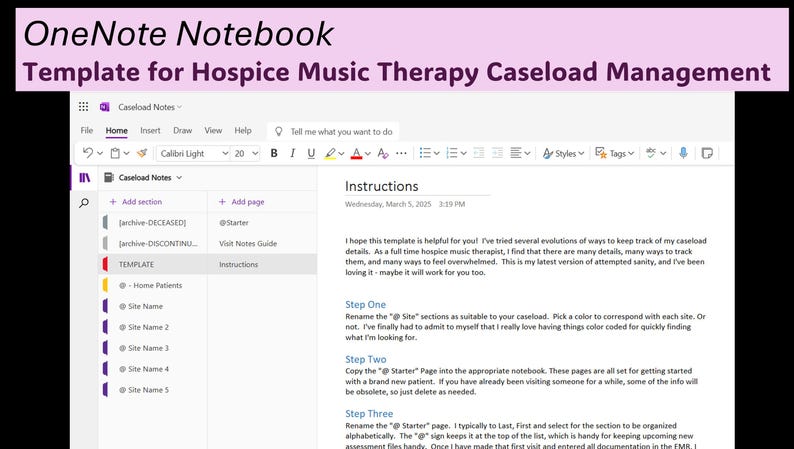This screenshot has height=449, width=794.
Task: Open the sticky notes feed icon
Action: click(x=707, y=153)
